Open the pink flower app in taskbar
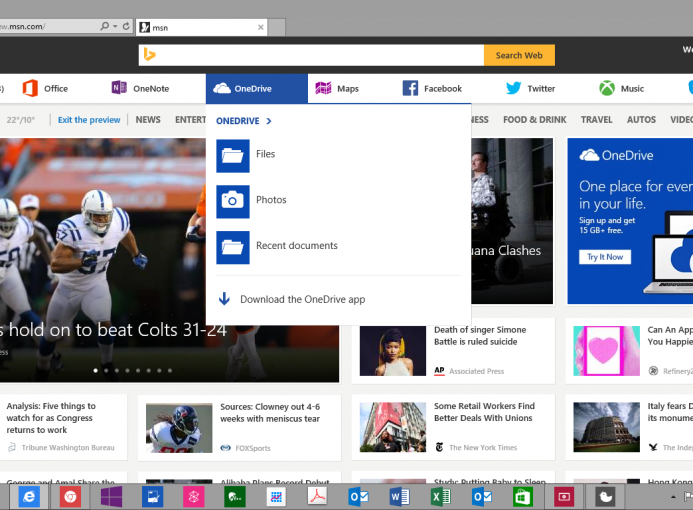Viewport: 693px width, 510px height. [194, 497]
